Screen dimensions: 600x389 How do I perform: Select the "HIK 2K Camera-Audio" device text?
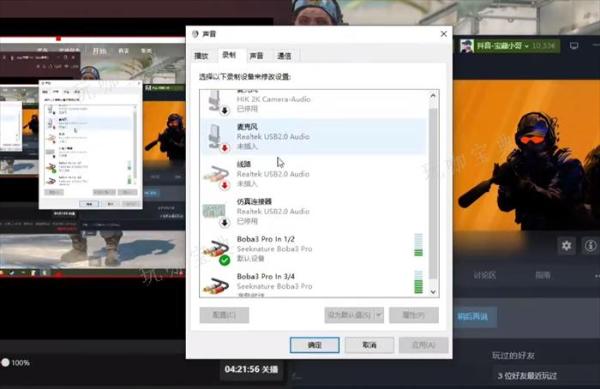click(274, 99)
